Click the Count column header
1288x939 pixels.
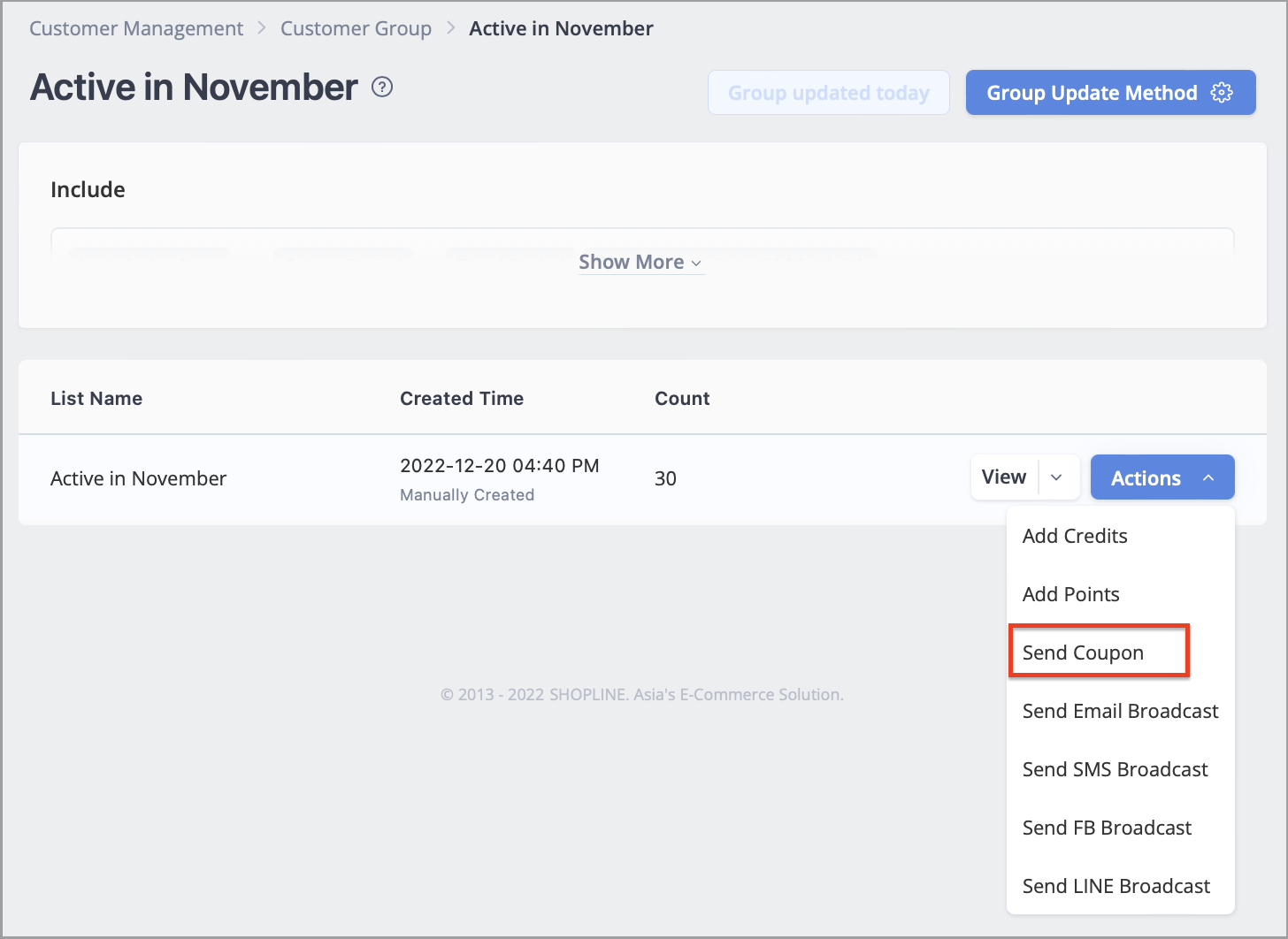(682, 398)
